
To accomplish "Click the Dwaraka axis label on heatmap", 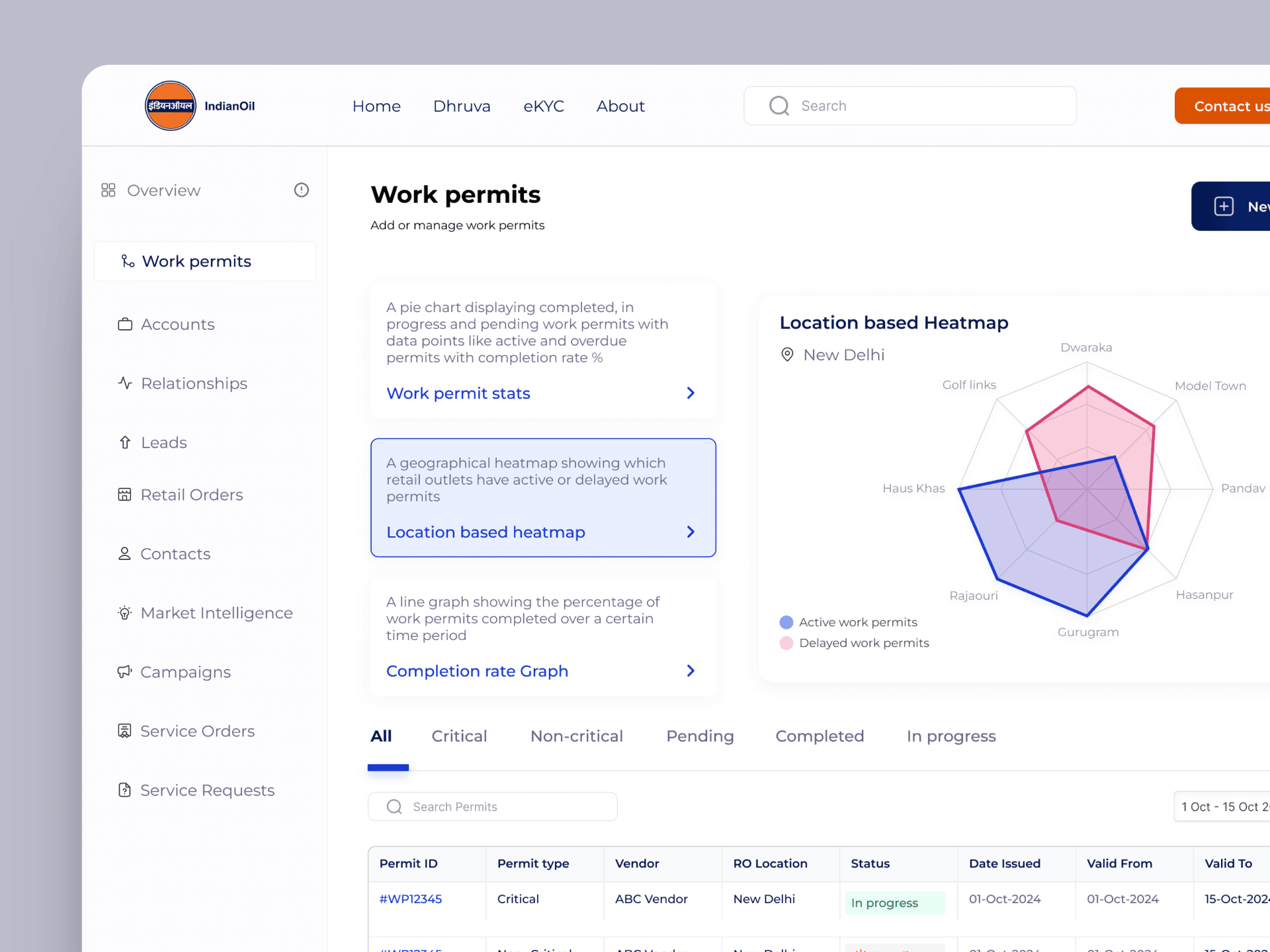I will click(x=1086, y=348).
